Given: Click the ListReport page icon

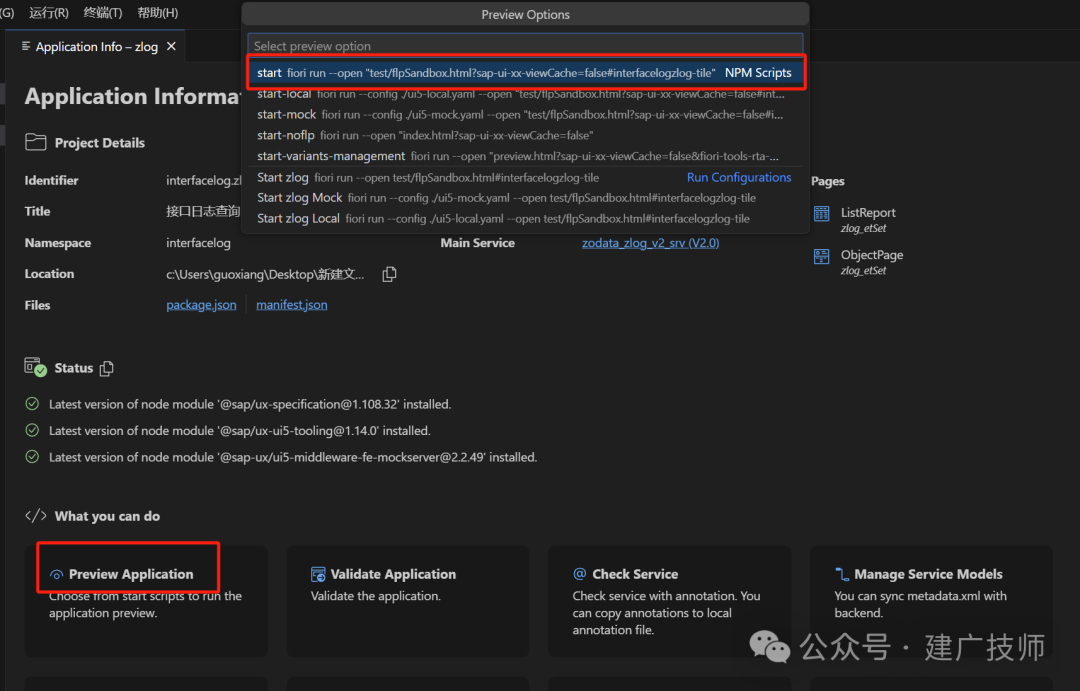Looking at the screenshot, I should (822, 214).
